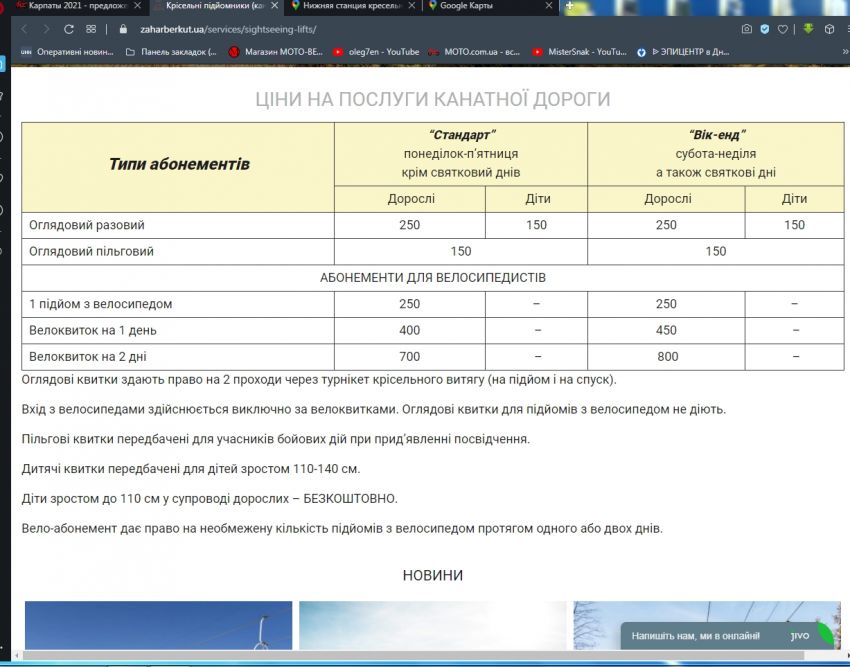This screenshot has height=667, width=850.
Task: Reload the current page
Action: pyautogui.click(x=68, y=29)
